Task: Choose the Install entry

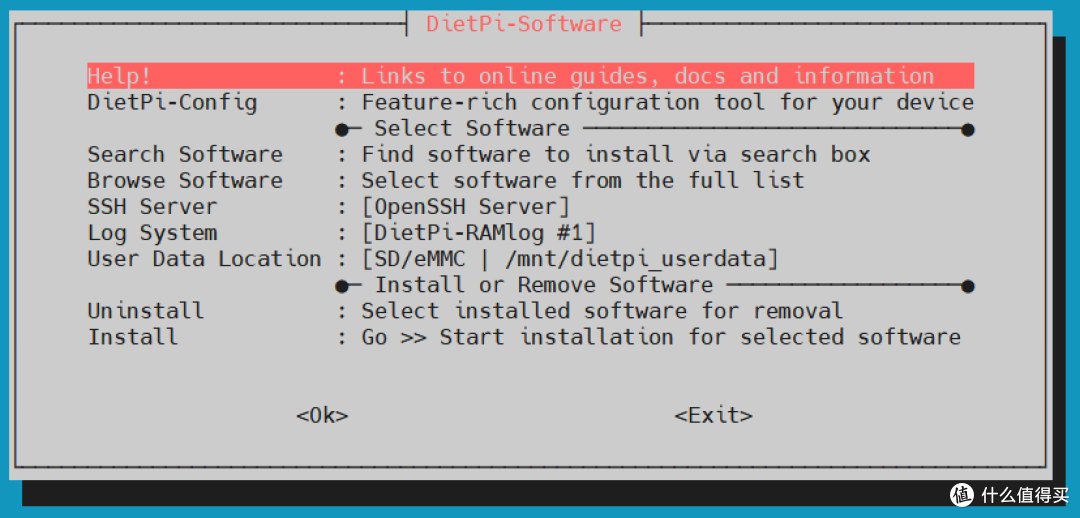Action: click(x=133, y=336)
